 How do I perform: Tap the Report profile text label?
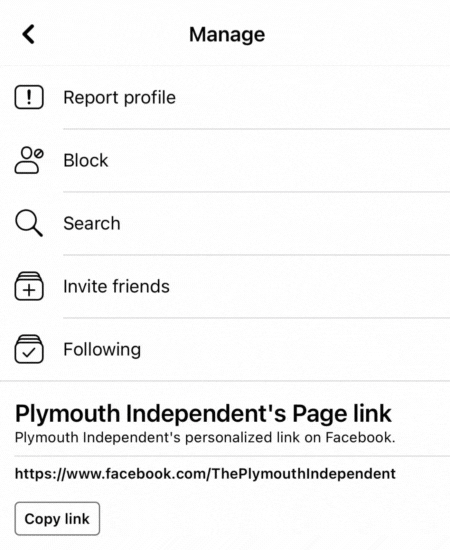119,98
